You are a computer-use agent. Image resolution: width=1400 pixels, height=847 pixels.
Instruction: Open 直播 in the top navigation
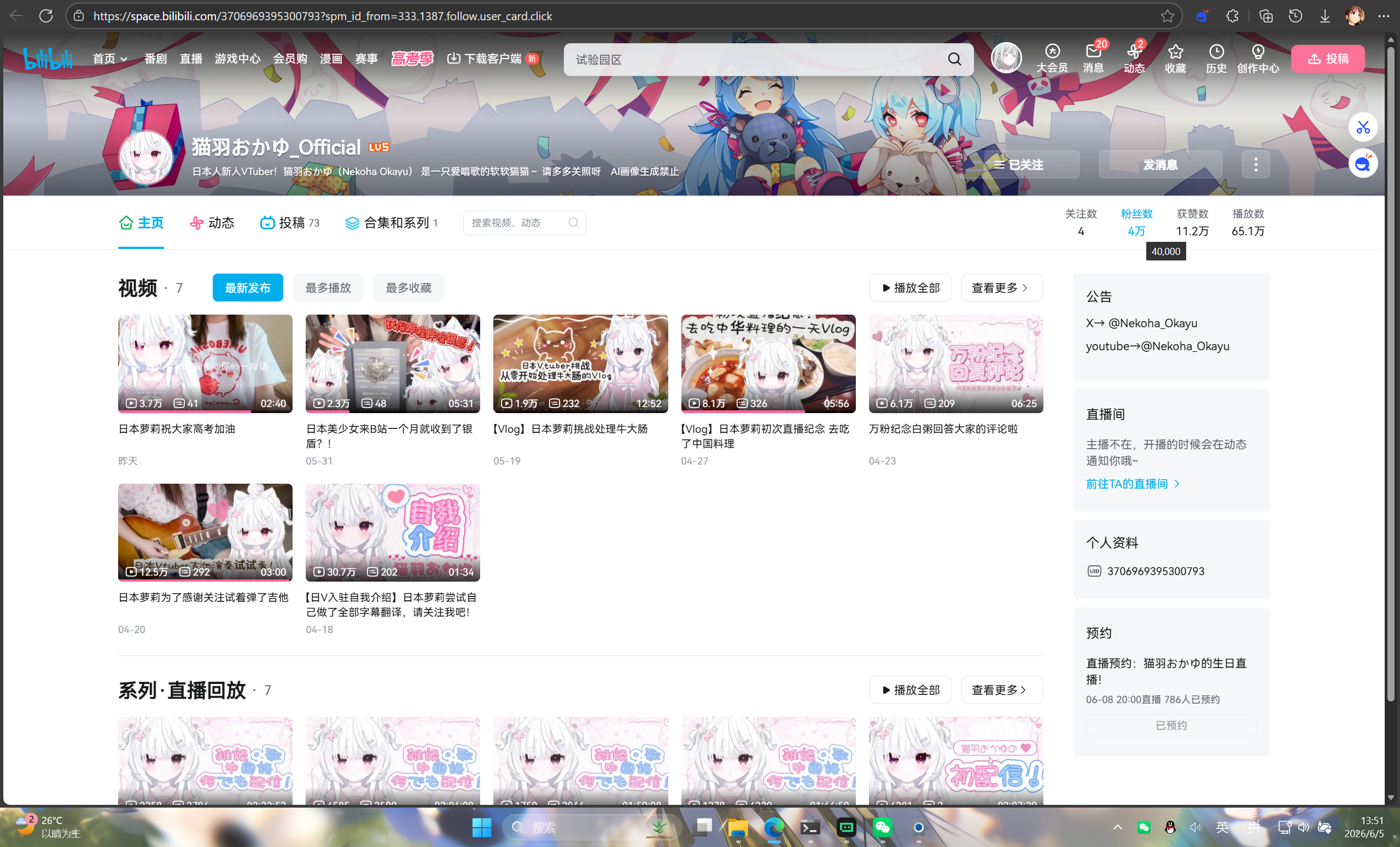pos(191,59)
